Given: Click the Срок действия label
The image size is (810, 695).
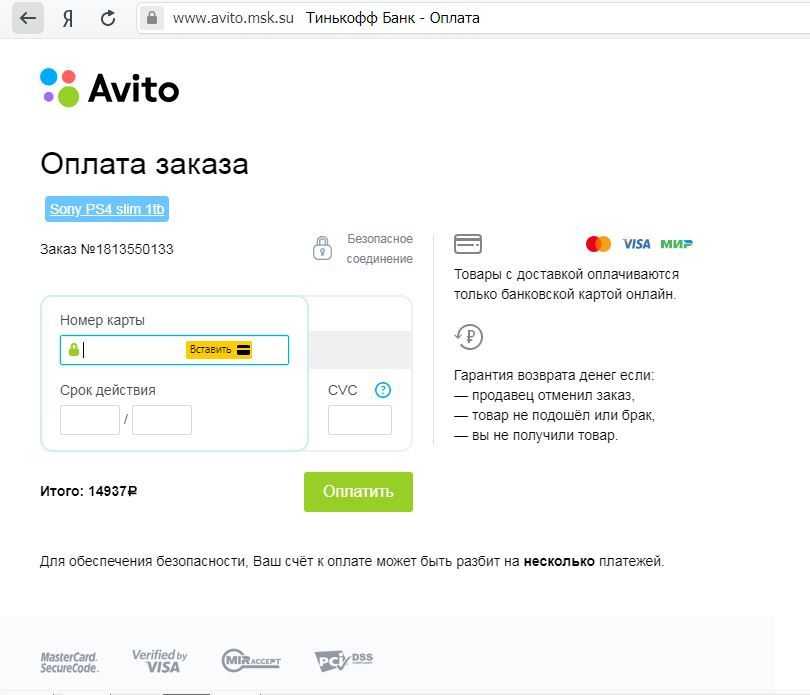Looking at the screenshot, I should click(x=107, y=390).
